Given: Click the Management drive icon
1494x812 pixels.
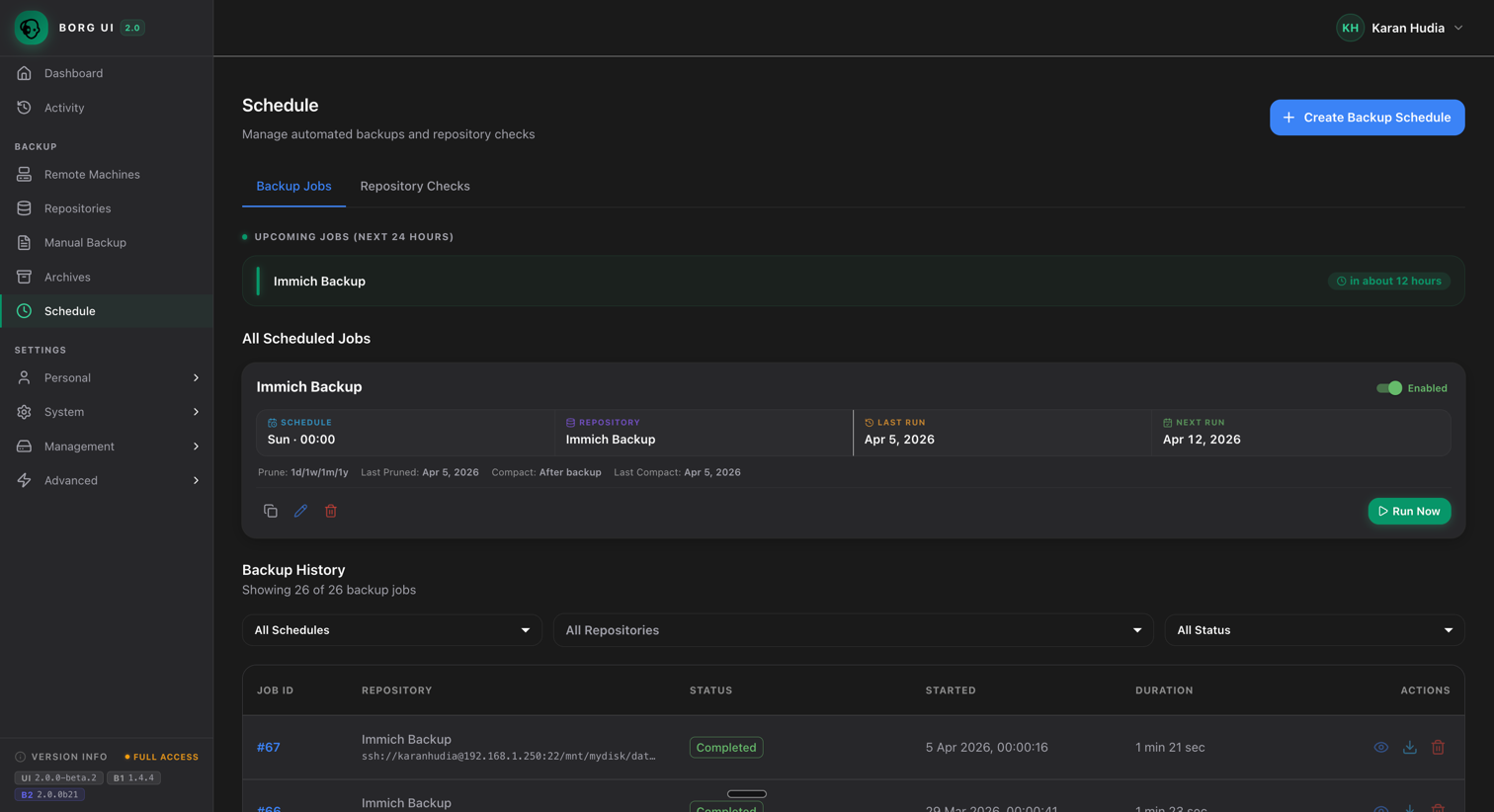Looking at the screenshot, I should pyautogui.click(x=24, y=447).
